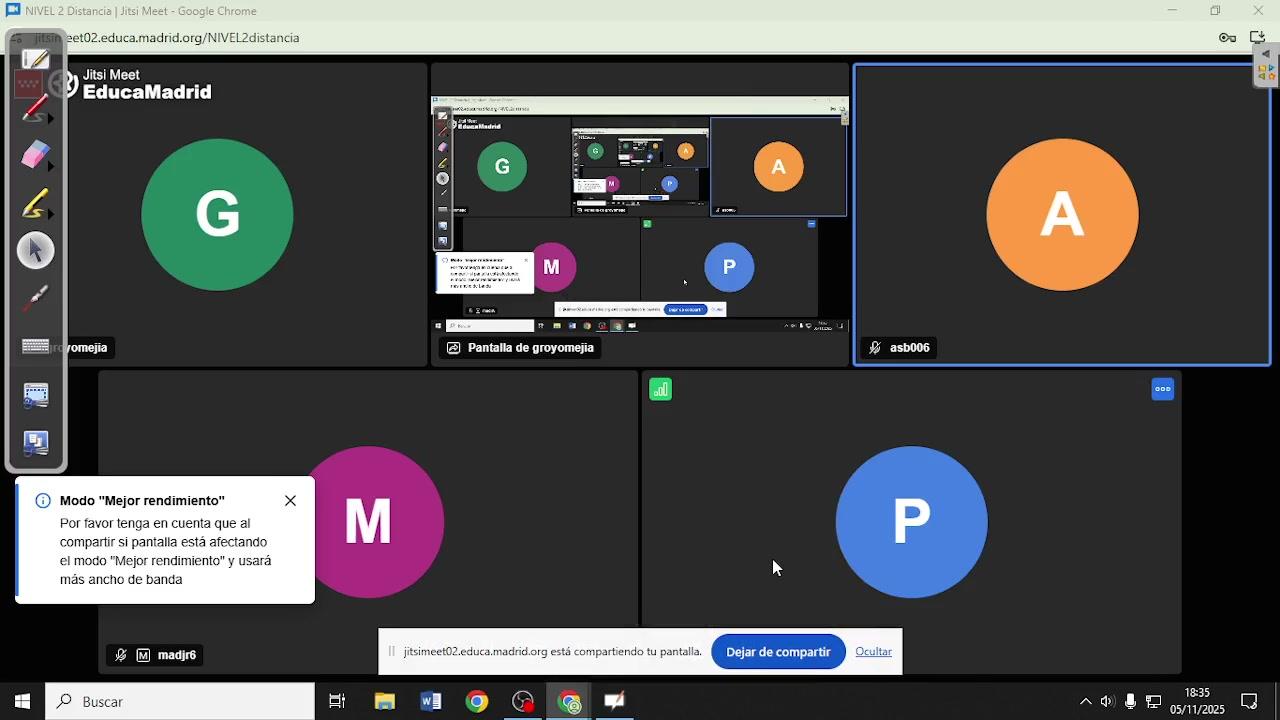This screenshot has height=720, width=1280.
Task: Click the desktop mode icon at toolbar bottom
Action: click(x=35, y=442)
